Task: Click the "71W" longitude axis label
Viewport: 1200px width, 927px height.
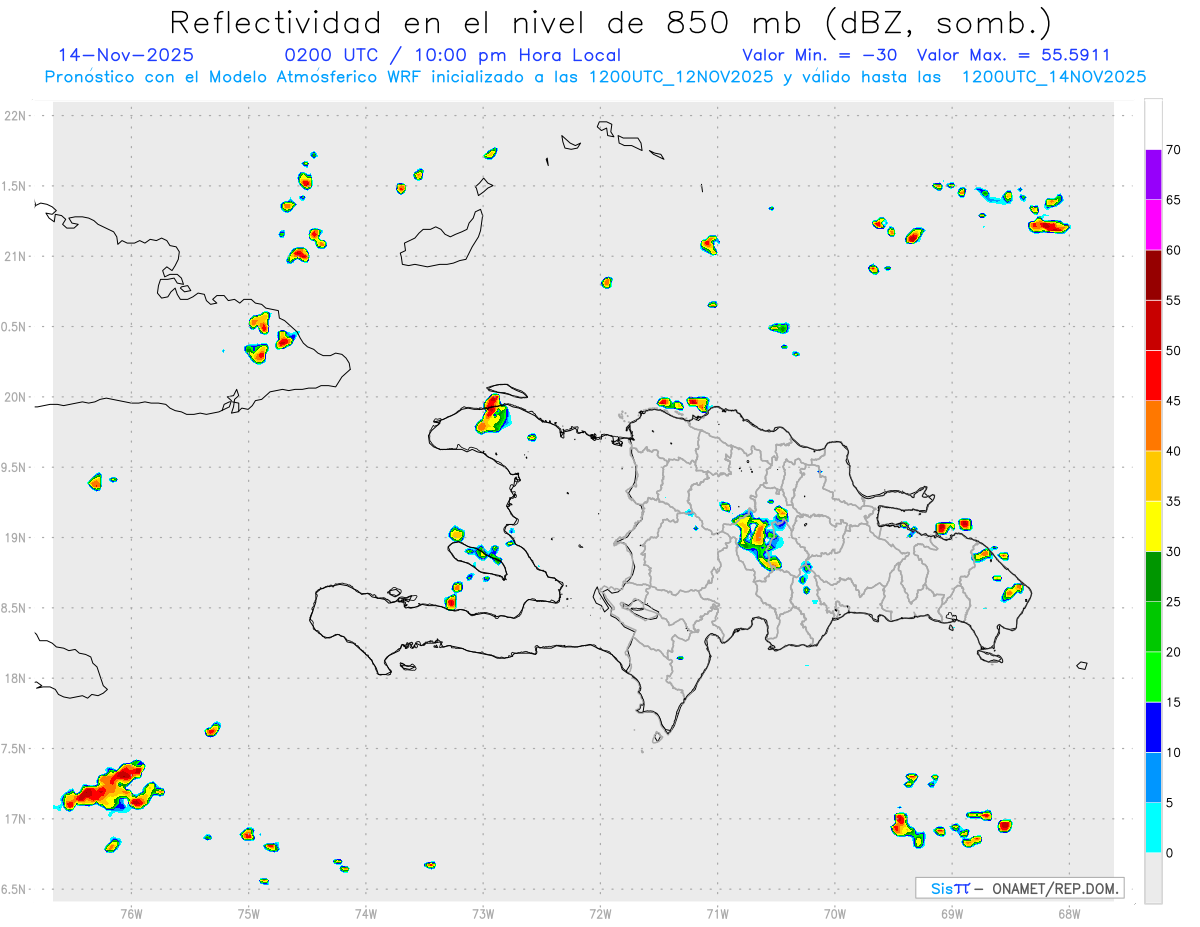Action: [717, 913]
